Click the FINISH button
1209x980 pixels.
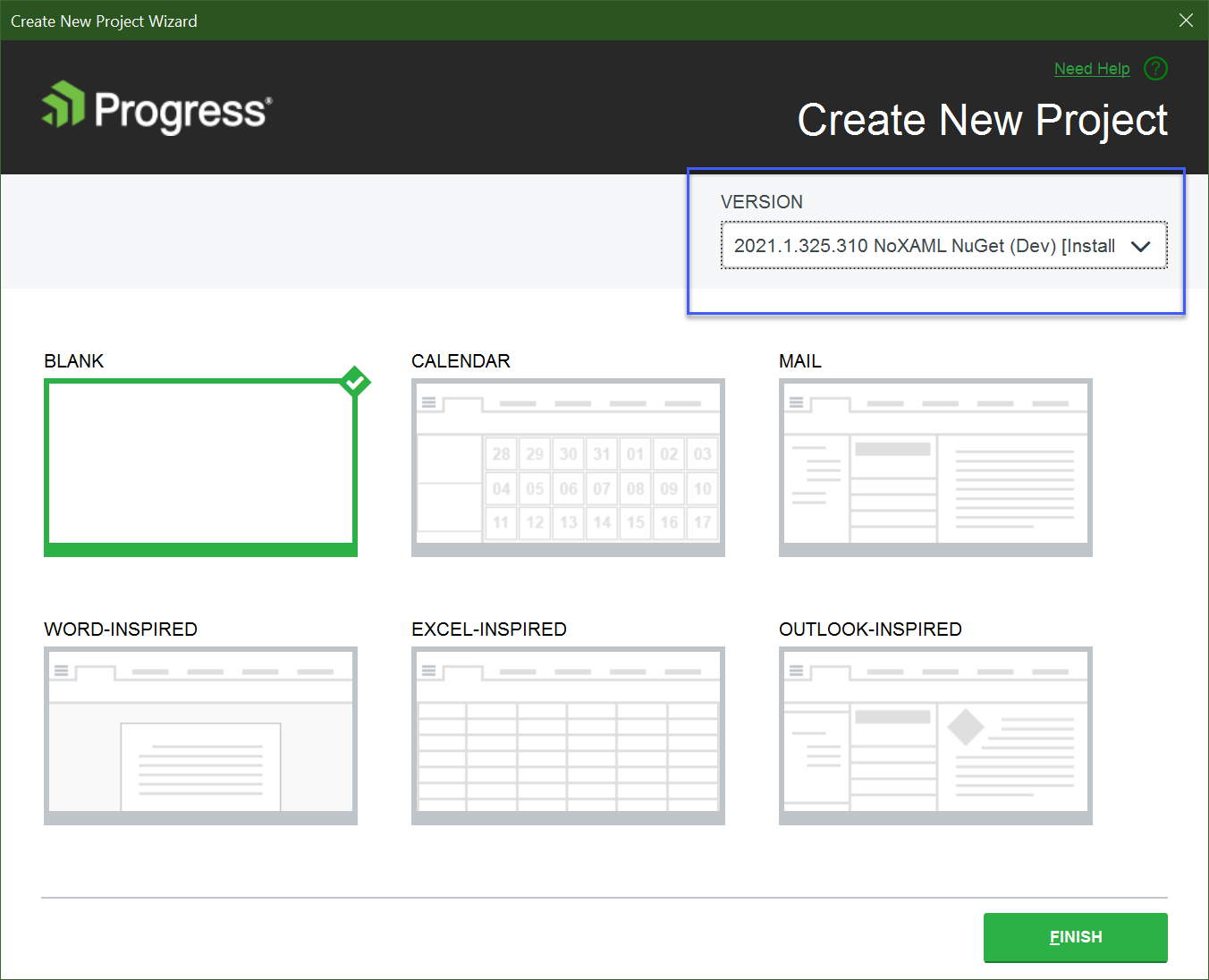tap(1075, 937)
